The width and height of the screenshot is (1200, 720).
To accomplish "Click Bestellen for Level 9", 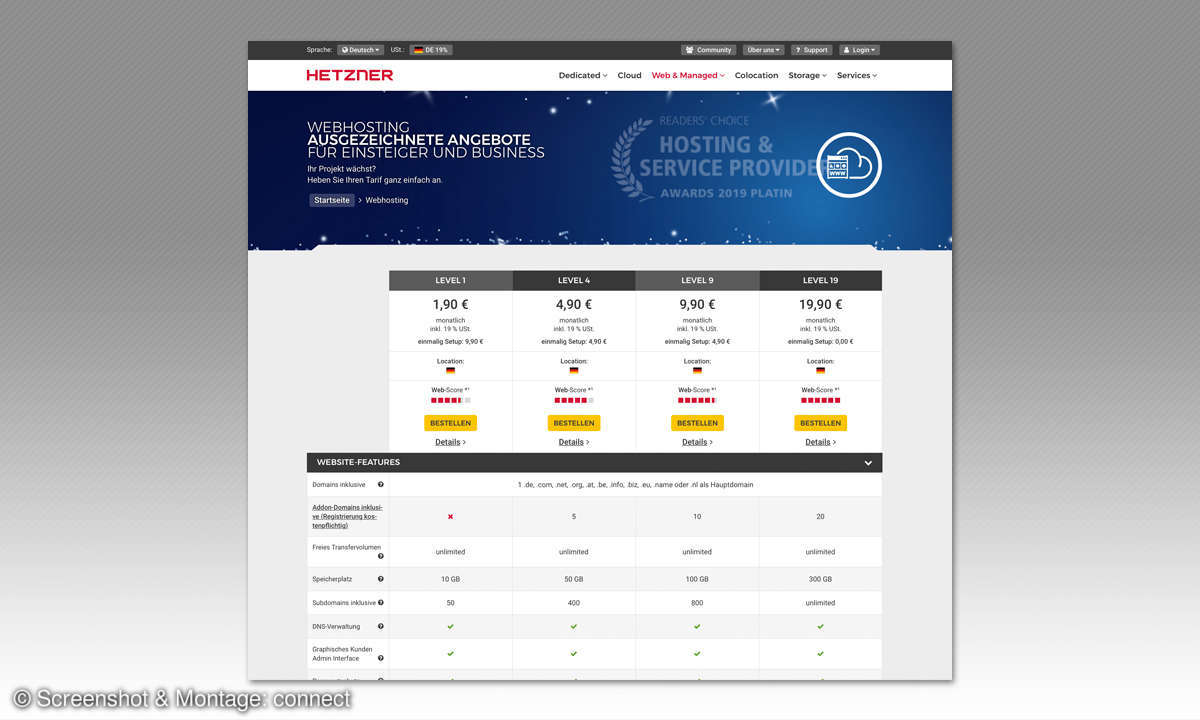I will (x=697, y=423).
